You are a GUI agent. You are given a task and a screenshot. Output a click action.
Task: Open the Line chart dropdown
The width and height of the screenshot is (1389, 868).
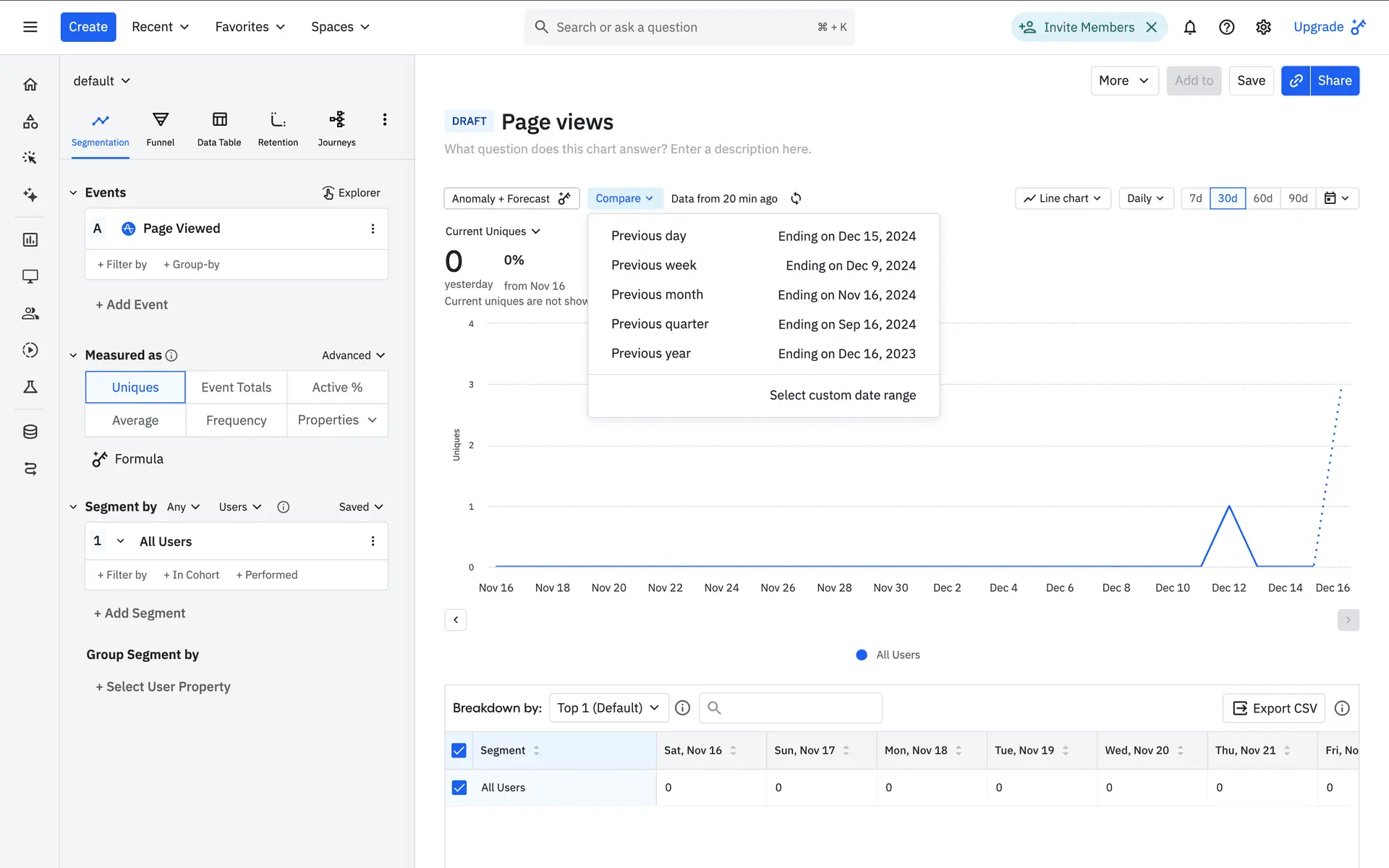click(x=1062, y=198)
